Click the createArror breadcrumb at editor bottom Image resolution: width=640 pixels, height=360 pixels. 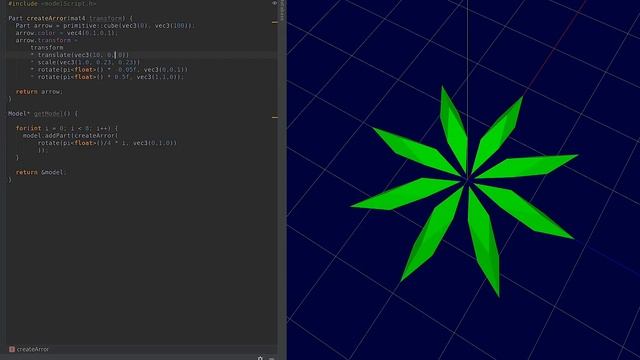tap(33, 349)
